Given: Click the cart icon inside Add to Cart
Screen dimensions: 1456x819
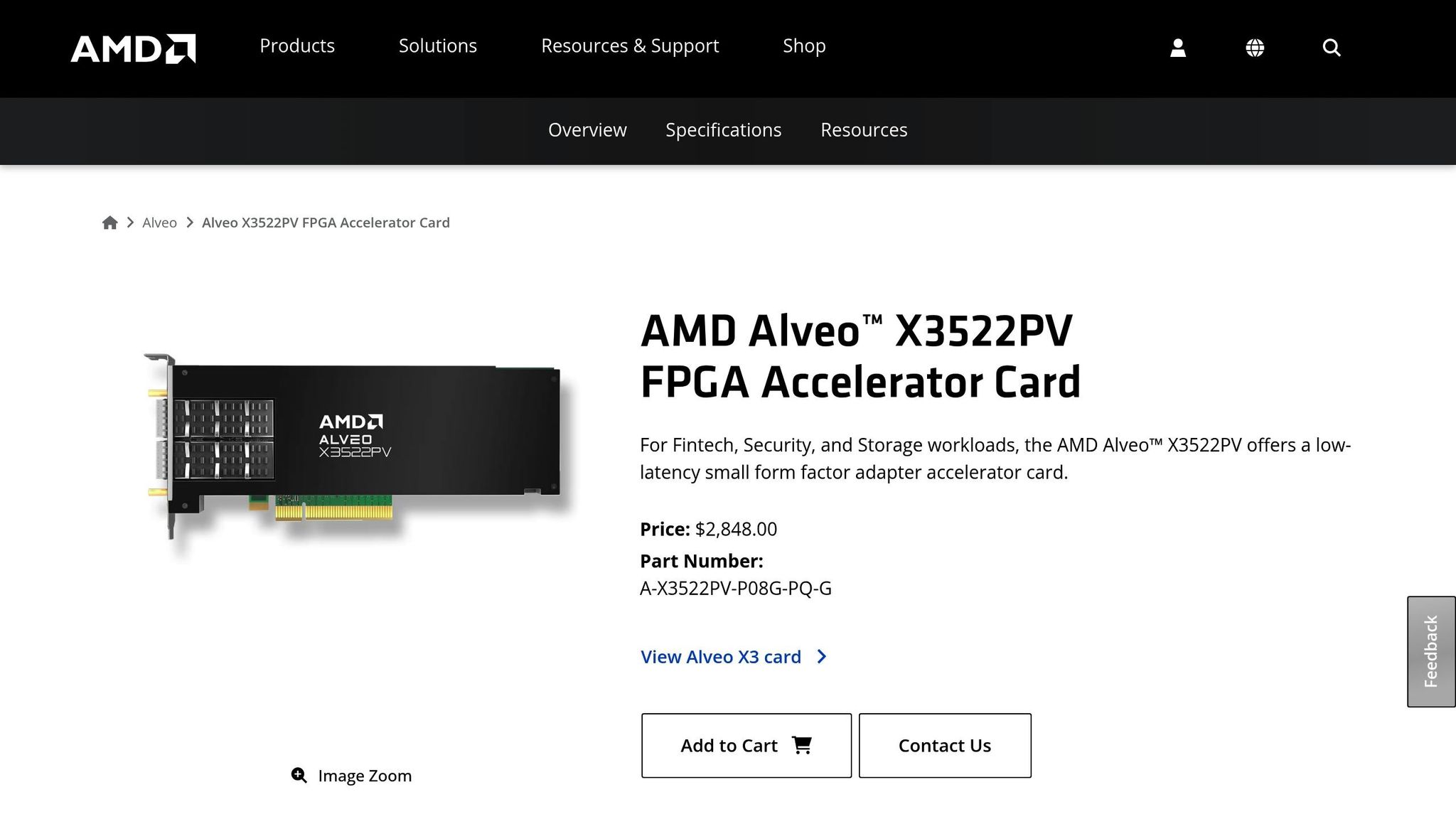Looking at the screenshot, I should click(802, 745).
